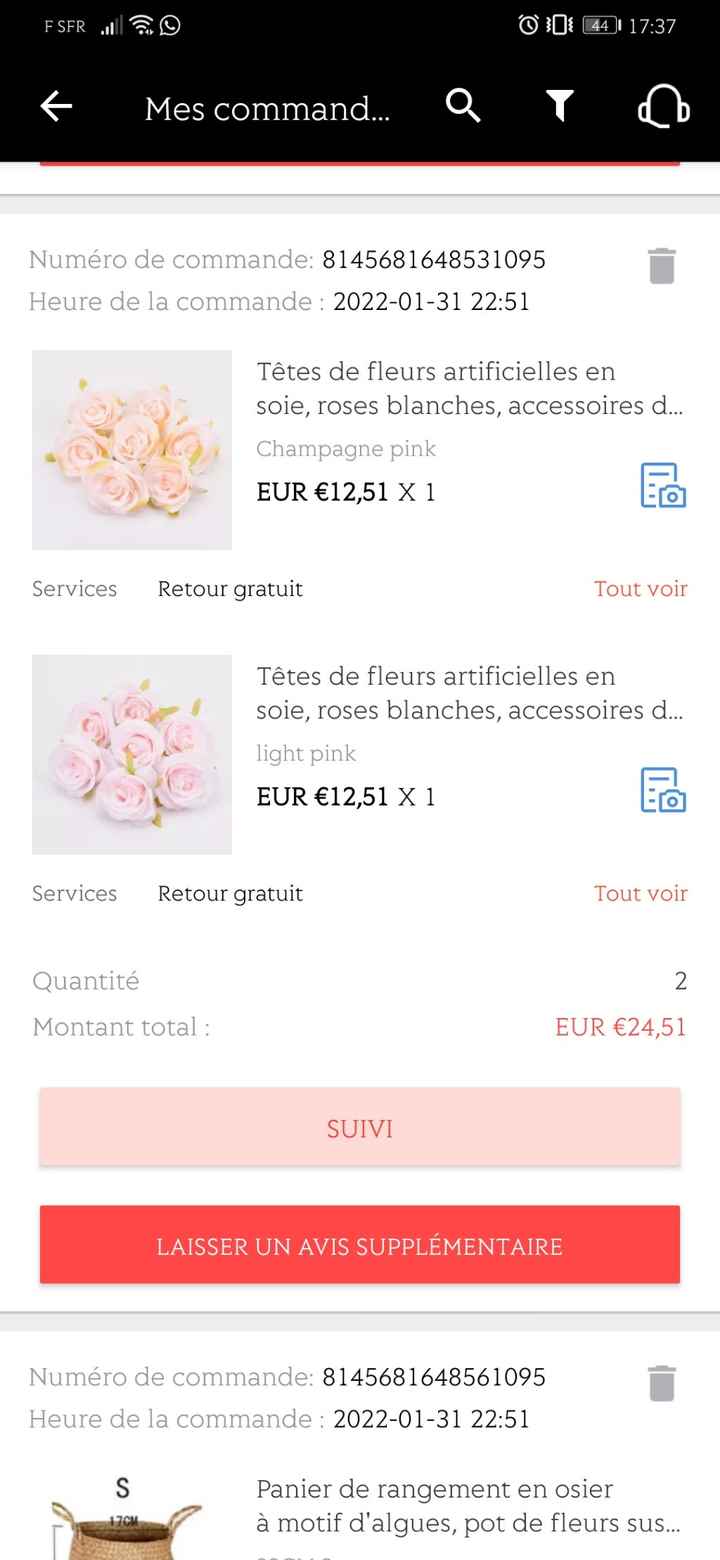Screen dimensions: 720x1560
Task: Contact customer support headset icon
Action: point(663,107)
